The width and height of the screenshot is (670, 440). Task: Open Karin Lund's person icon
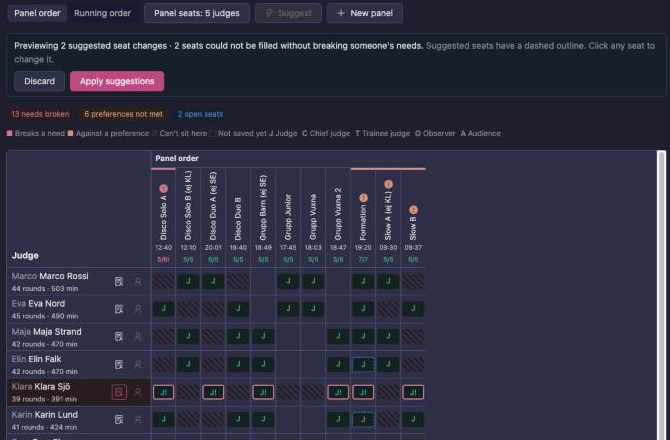138,419
